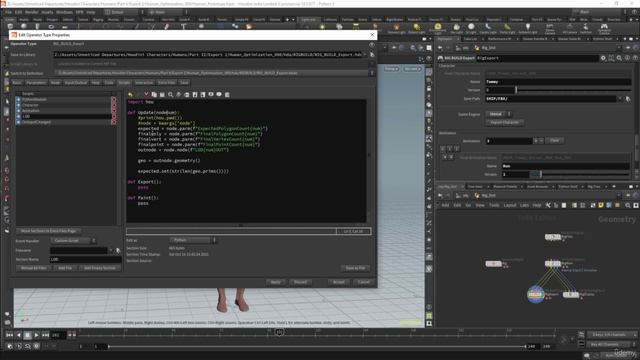Open the Tools menu in network editor
The image size is (640, 360).
point(494,205)
